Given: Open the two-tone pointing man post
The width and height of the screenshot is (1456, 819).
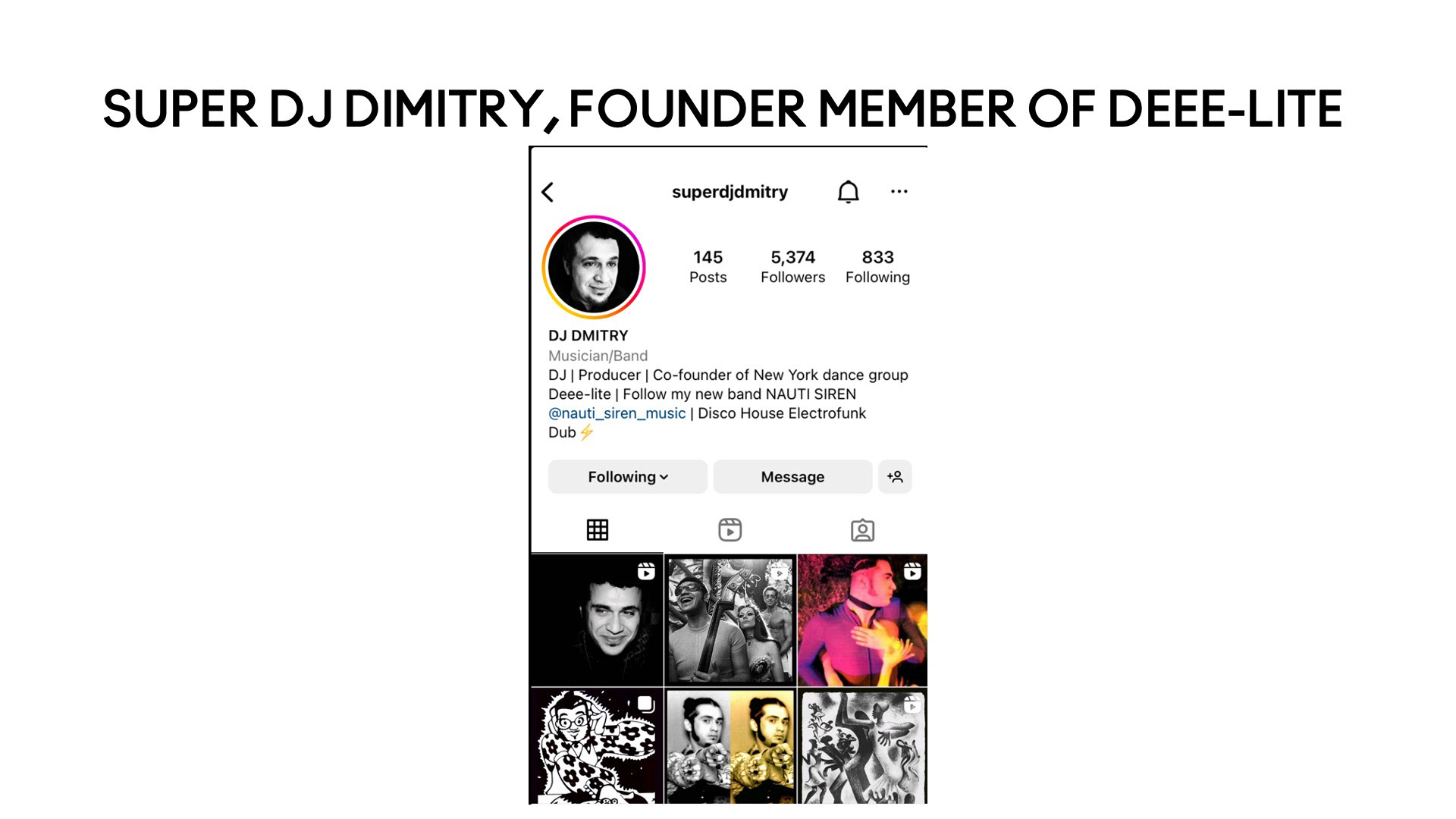Looking at the screenshot, I should pos(730,746).
